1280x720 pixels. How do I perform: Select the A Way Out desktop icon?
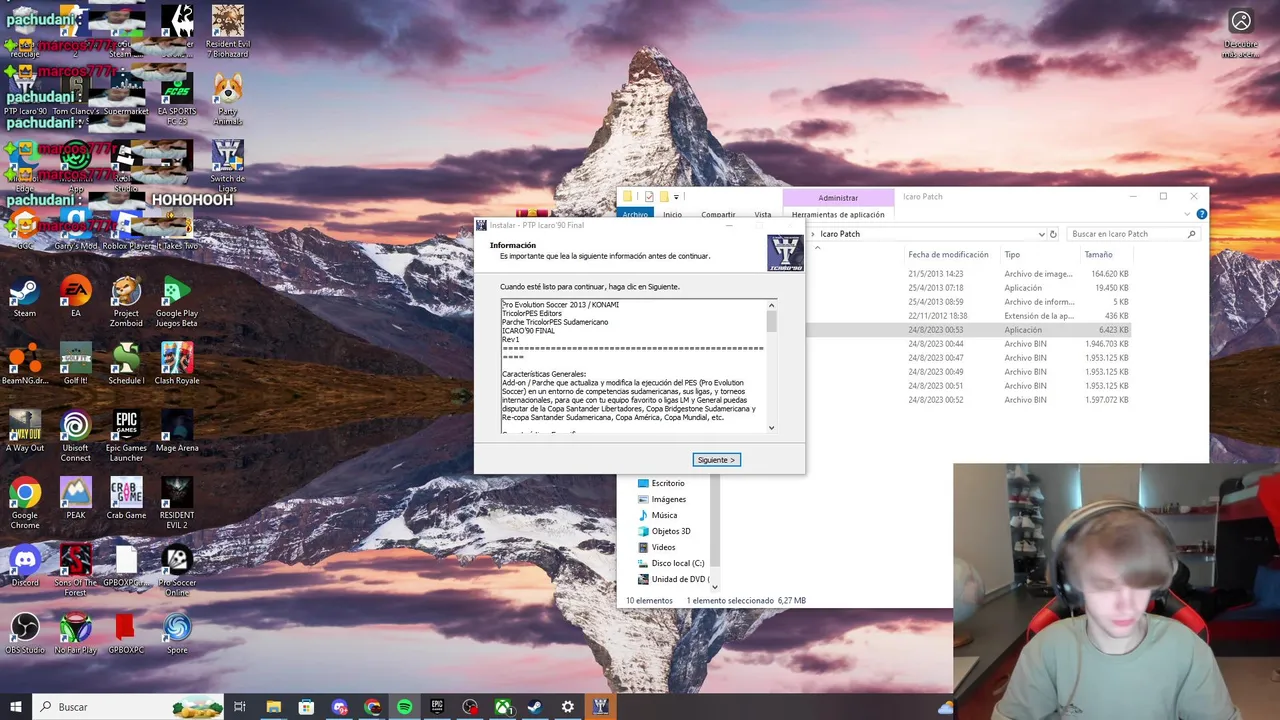[x=25, y=432]
